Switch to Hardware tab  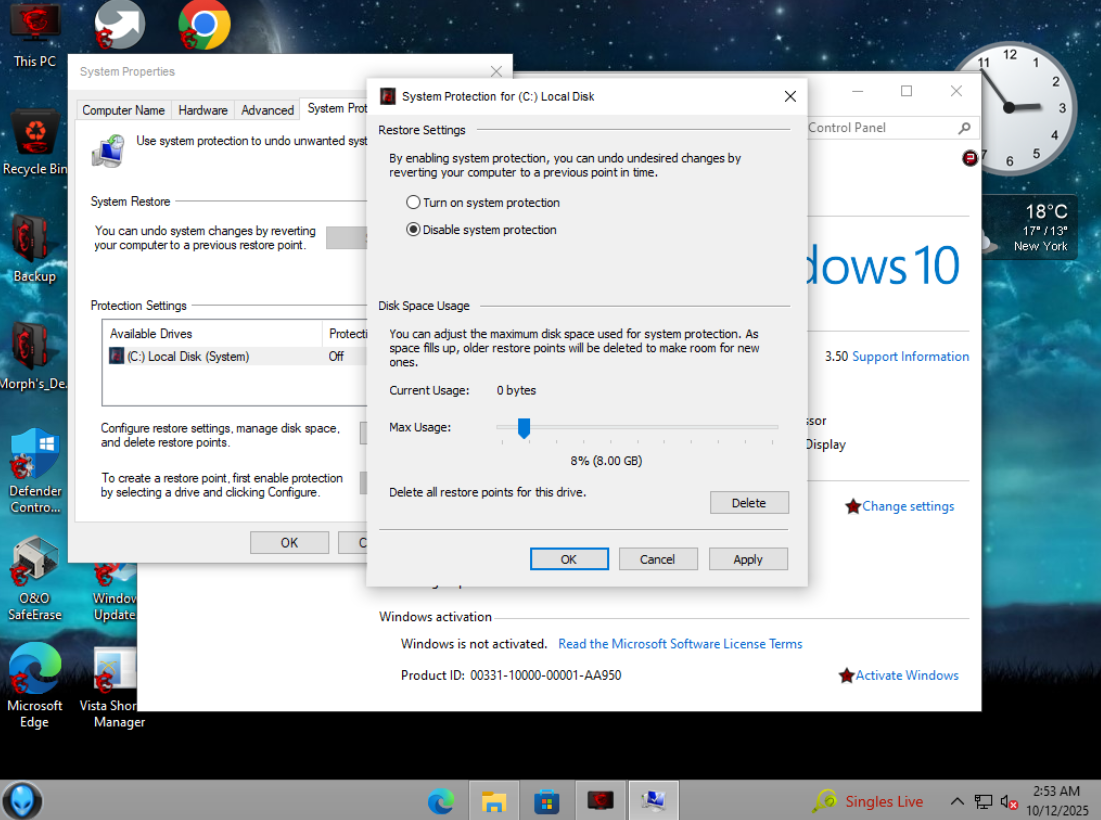203,110
